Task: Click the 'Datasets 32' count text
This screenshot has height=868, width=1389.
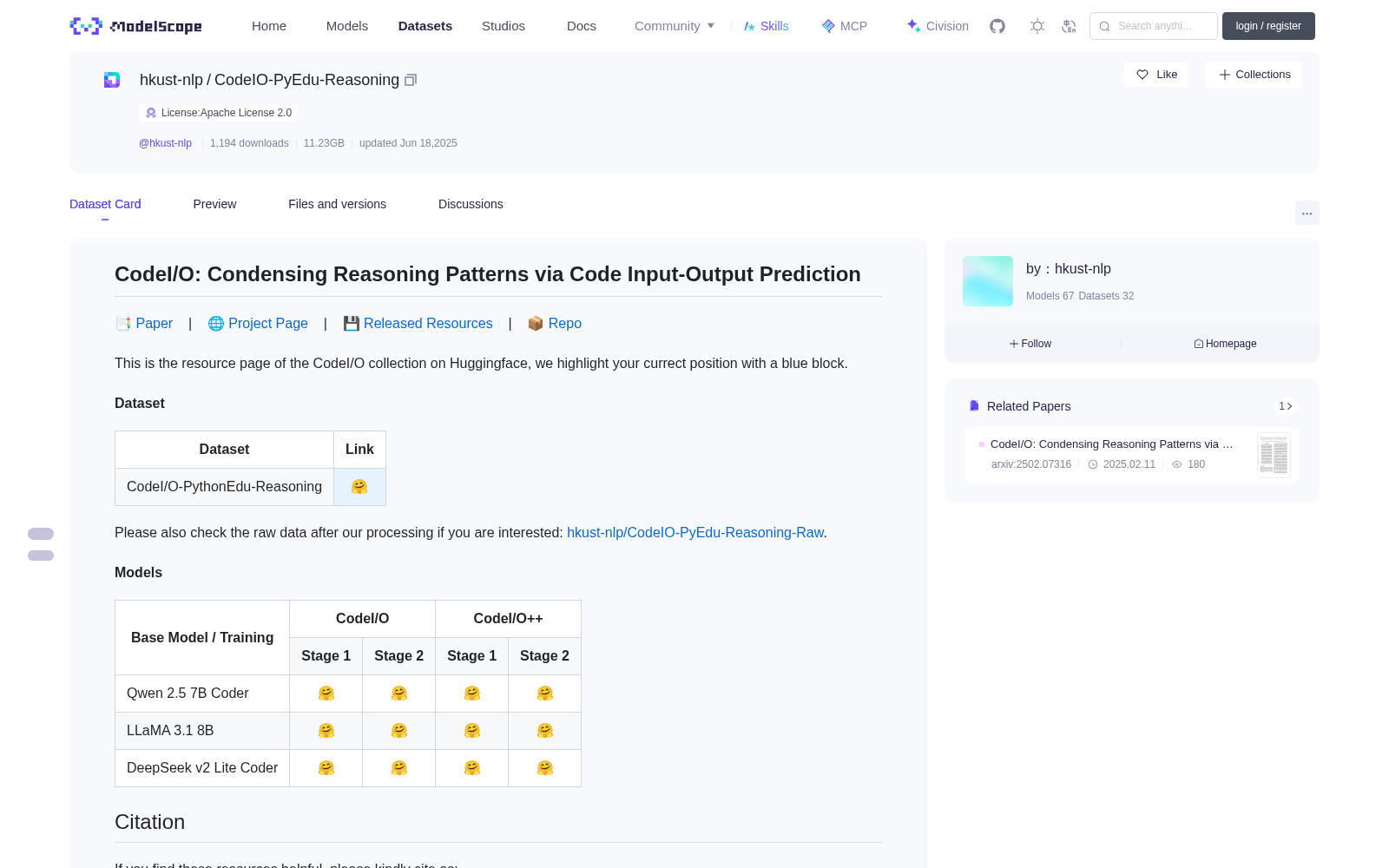Action: point(1106,296)
